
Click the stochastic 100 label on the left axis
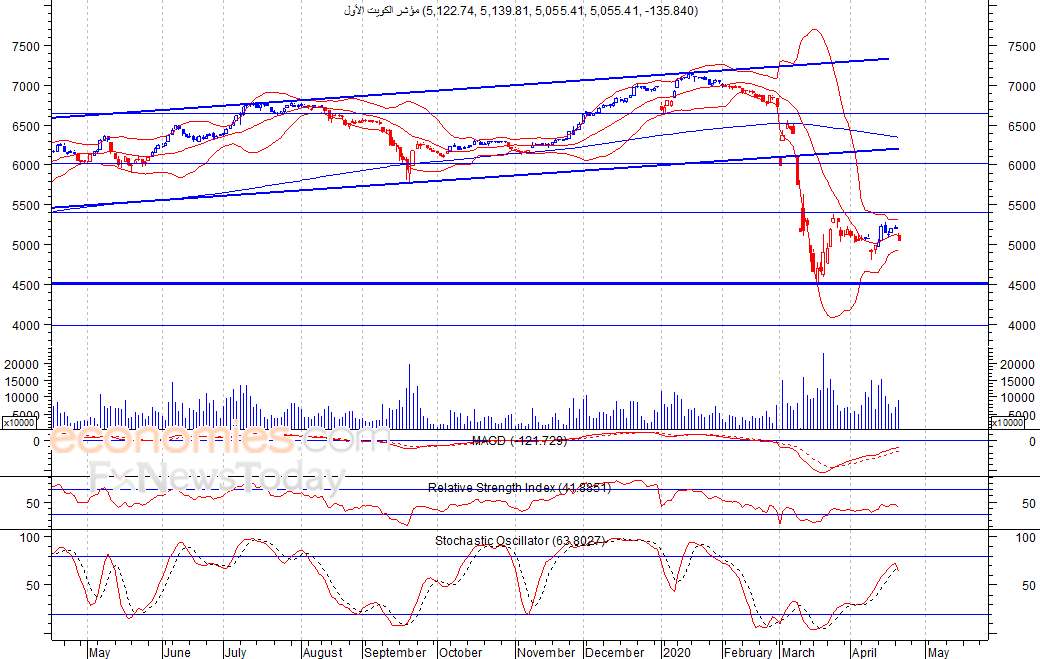click(30, 538)
